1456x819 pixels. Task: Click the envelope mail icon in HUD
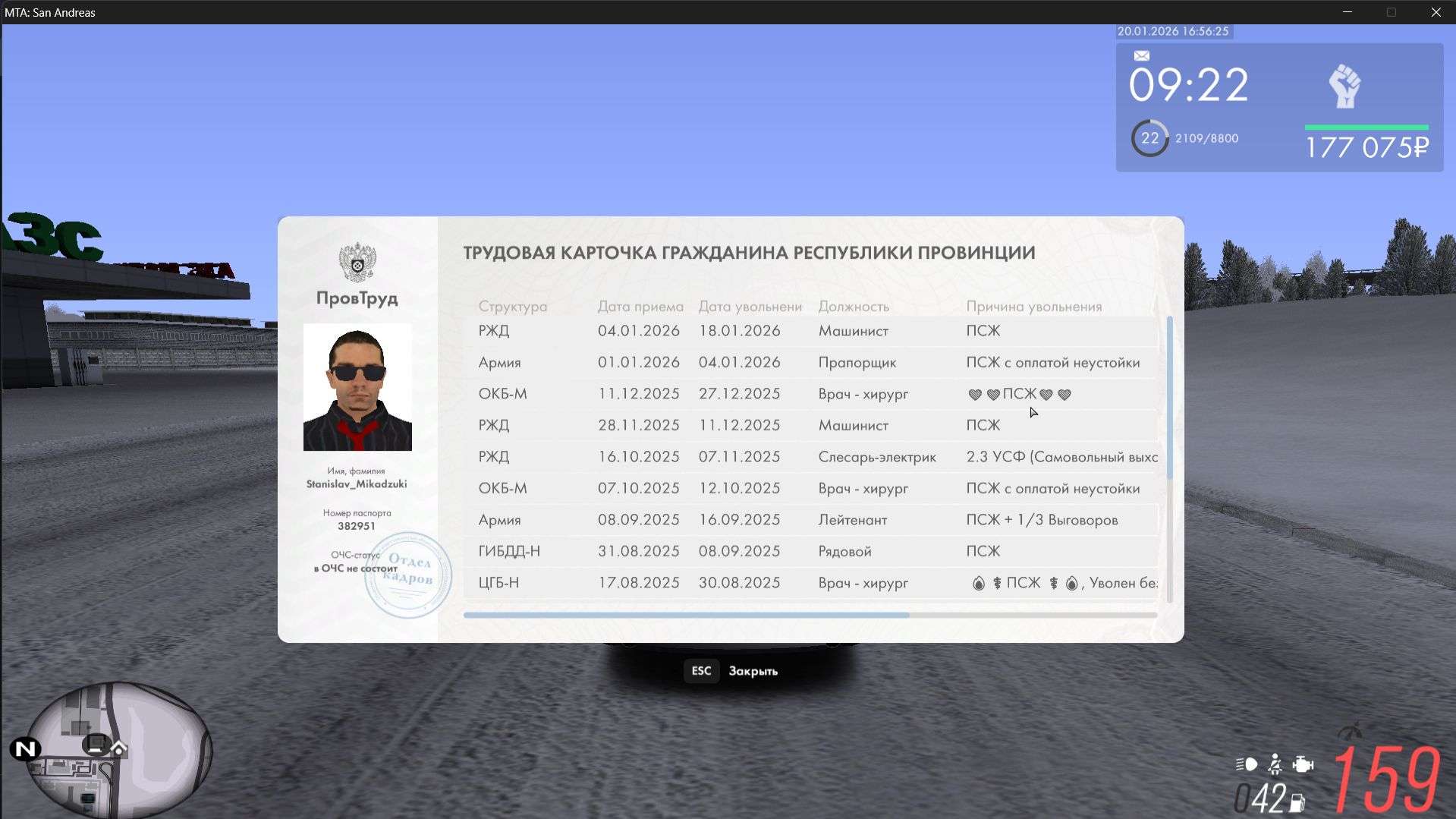click(1141, 55)
